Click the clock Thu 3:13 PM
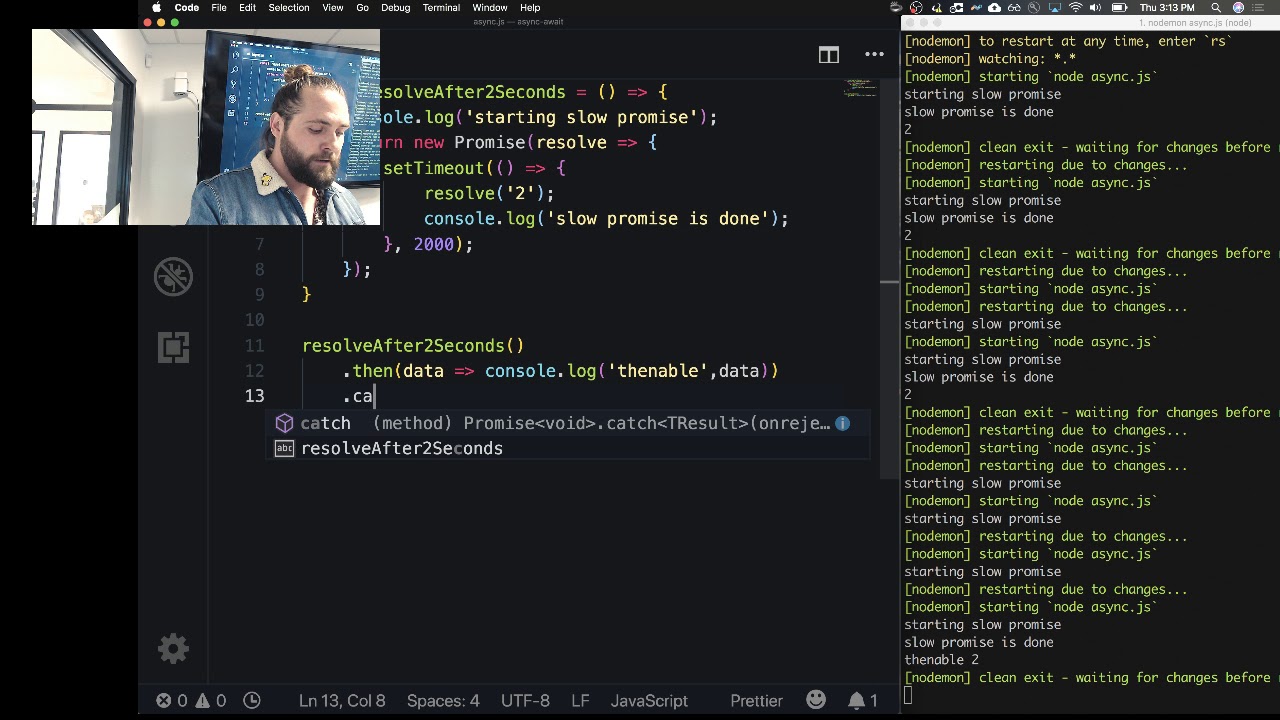The width and height of the screenshot is (1280, 720). [x=1168, y=8]
